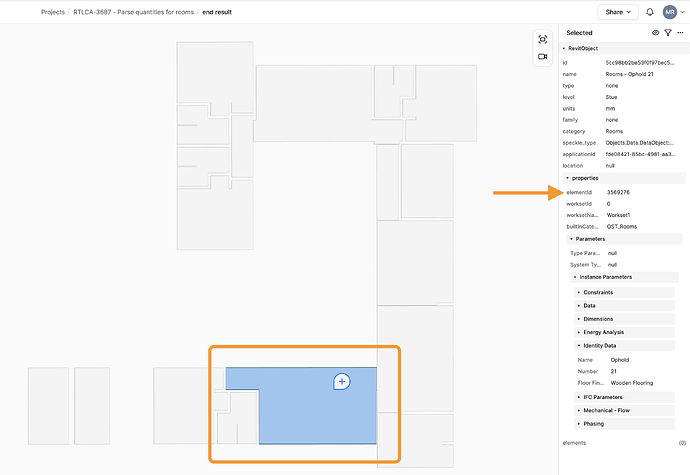Collapse the Parameters group
The image size is (690, 475).
pyautogui.click(x=571, y=239)
